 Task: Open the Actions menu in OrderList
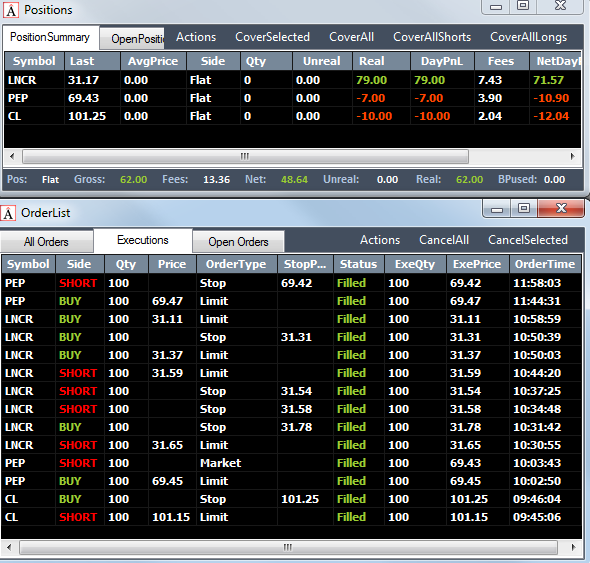[380, 240]
